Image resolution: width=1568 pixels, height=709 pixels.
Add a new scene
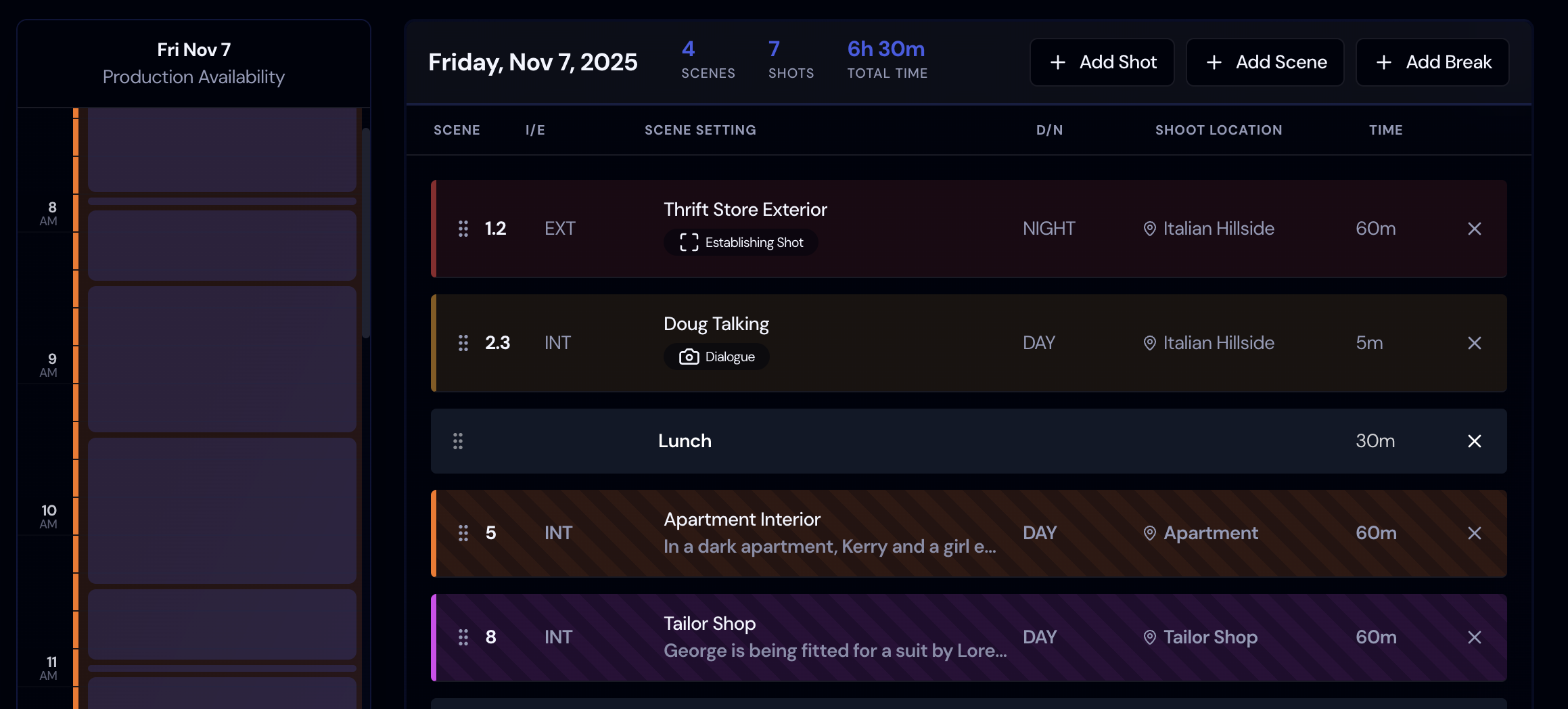(x=1264, y=62)
